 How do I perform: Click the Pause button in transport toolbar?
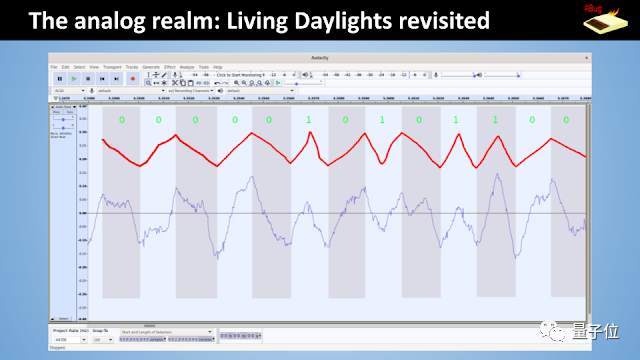[x=60, y=79]
